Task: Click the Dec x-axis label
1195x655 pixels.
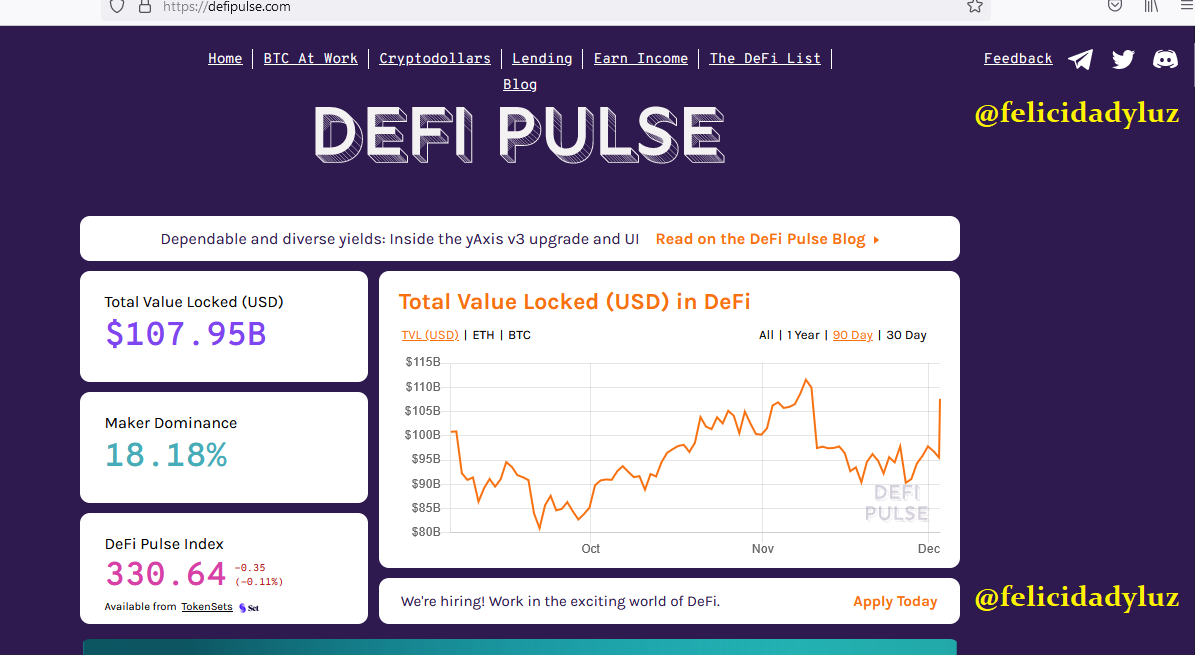Action: 929,548
